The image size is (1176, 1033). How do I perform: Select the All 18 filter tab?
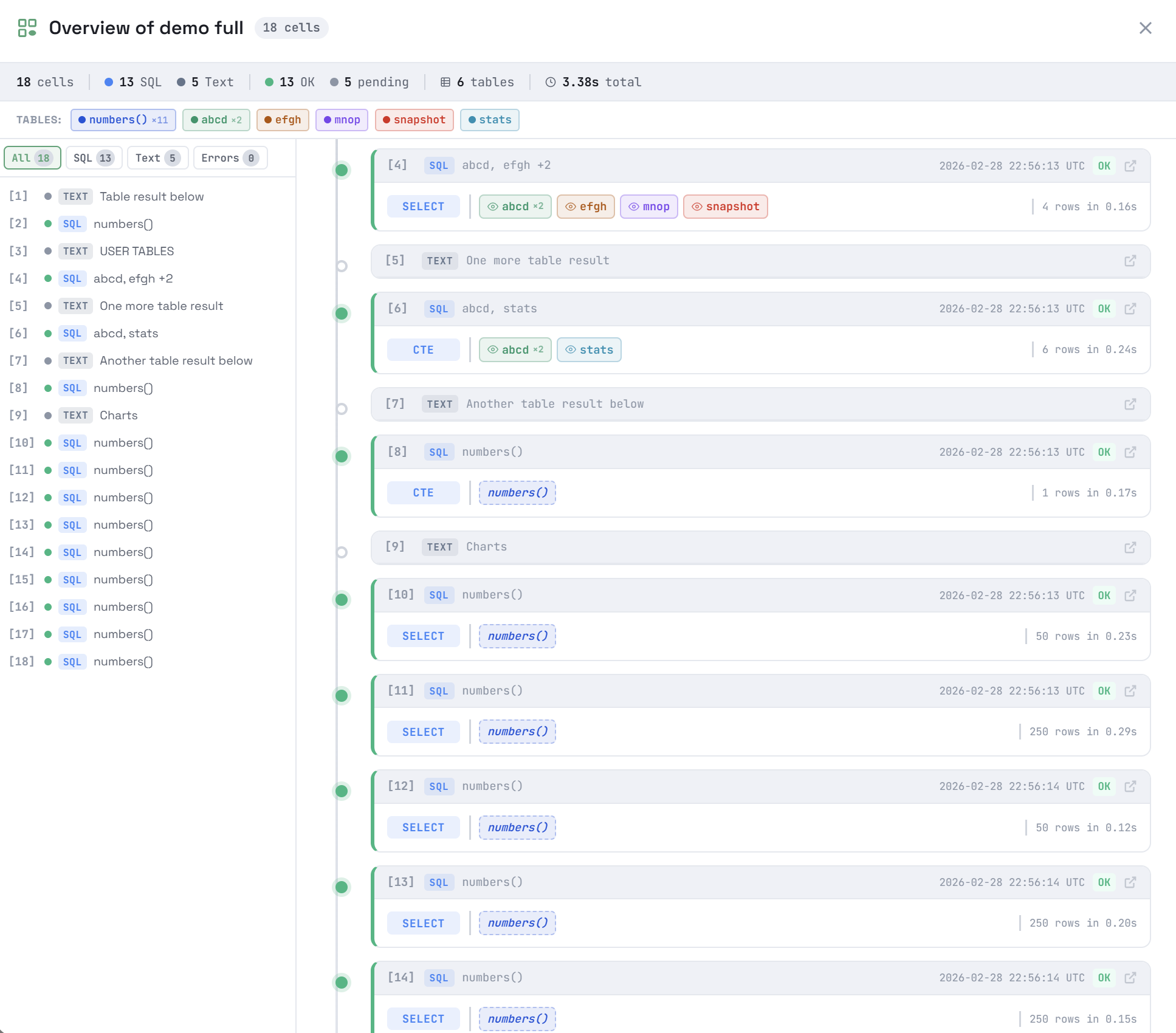point(32,158)
